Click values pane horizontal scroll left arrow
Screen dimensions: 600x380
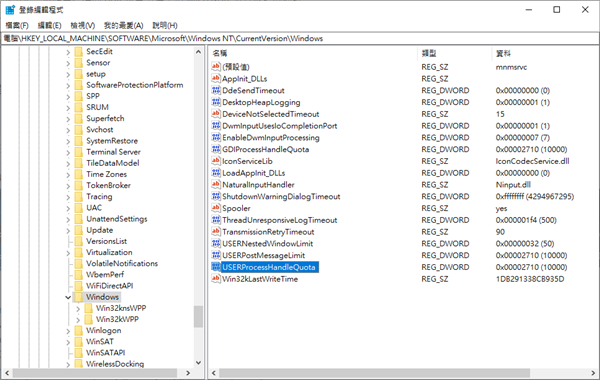214,373
